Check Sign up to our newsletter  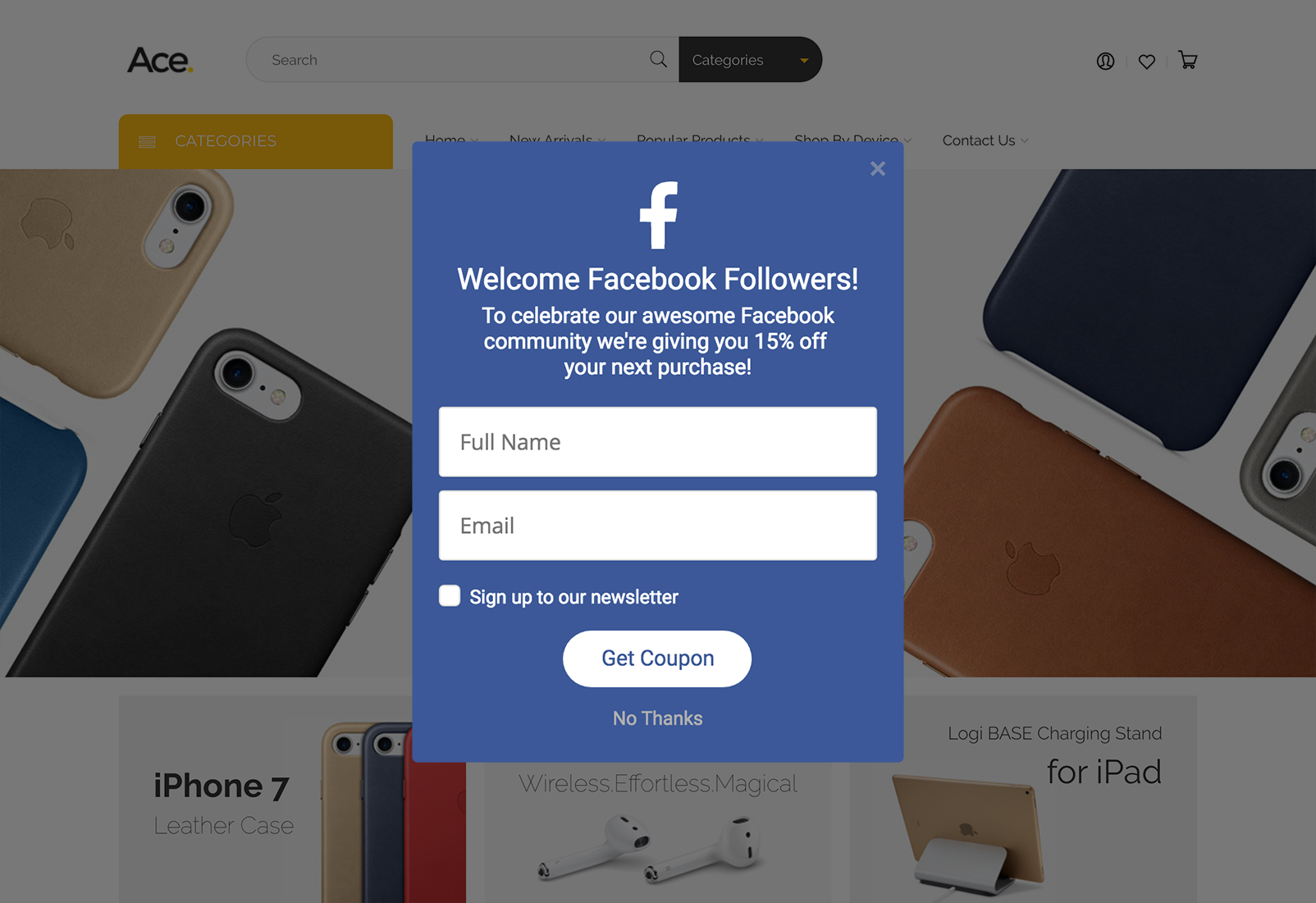450,595
